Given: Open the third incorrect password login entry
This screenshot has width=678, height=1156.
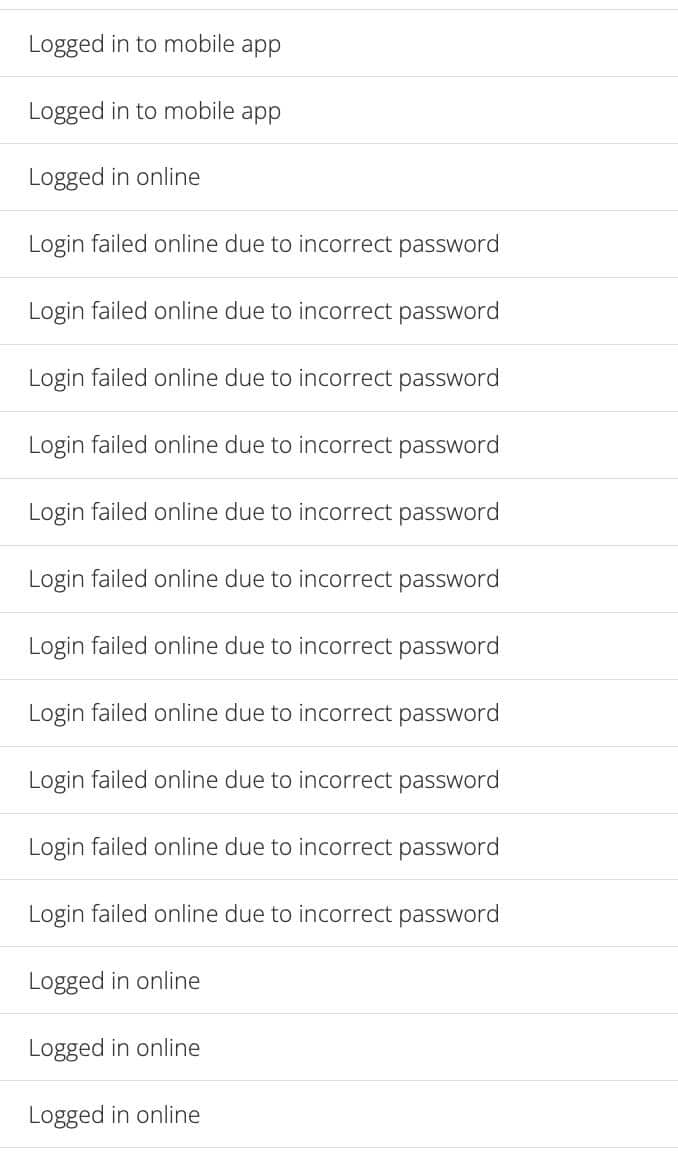Looking at the screenshot, I should [263, 378].
